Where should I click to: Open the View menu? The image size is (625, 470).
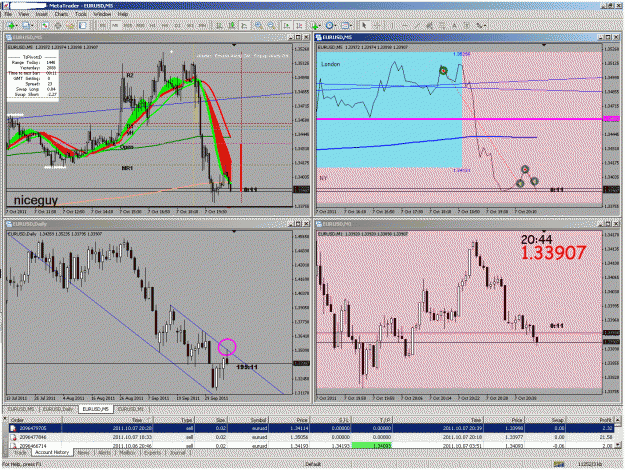24,14
